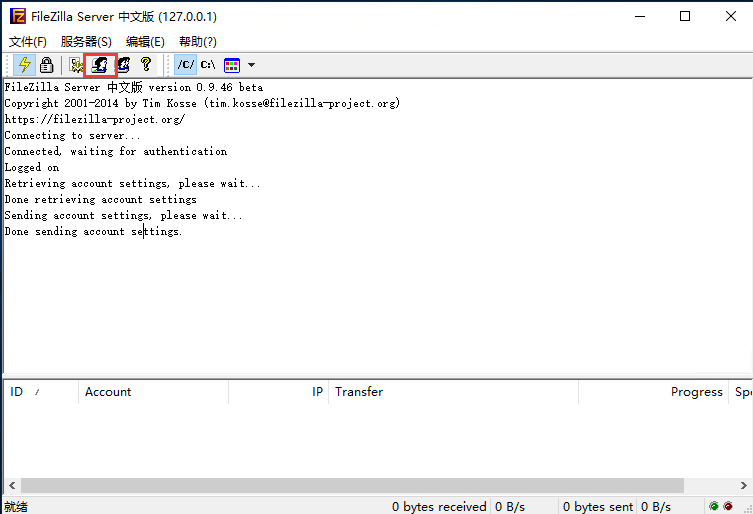The height and width of the screenshot is (514, 753).
Task: Toggle the C:\ path display button
Action: [208, 64]
